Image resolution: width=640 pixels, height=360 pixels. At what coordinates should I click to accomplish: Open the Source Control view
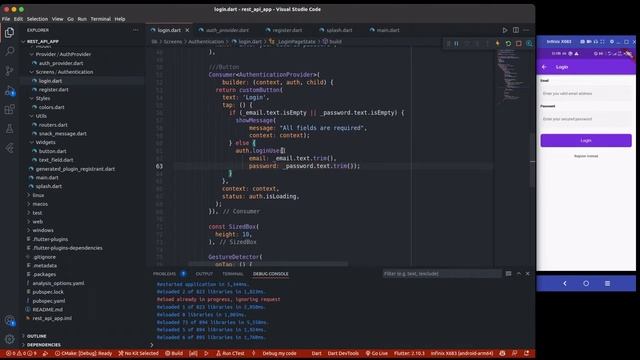(x=9, y=71)
